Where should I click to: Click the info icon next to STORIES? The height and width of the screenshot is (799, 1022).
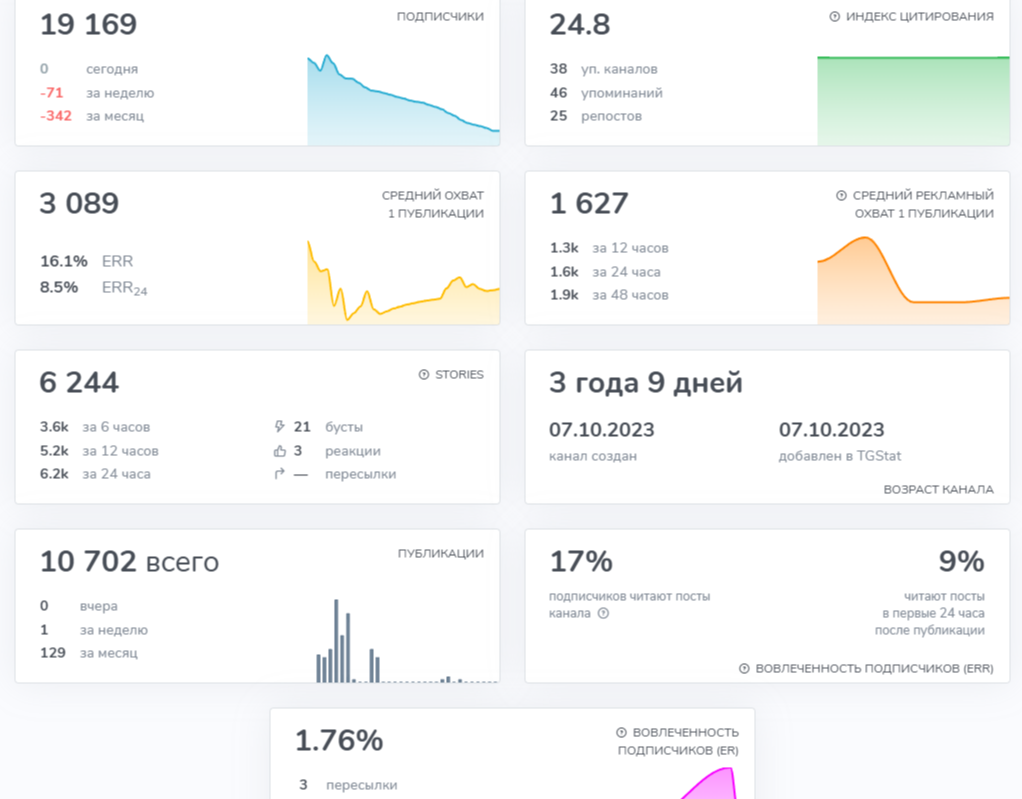point(424,375)
